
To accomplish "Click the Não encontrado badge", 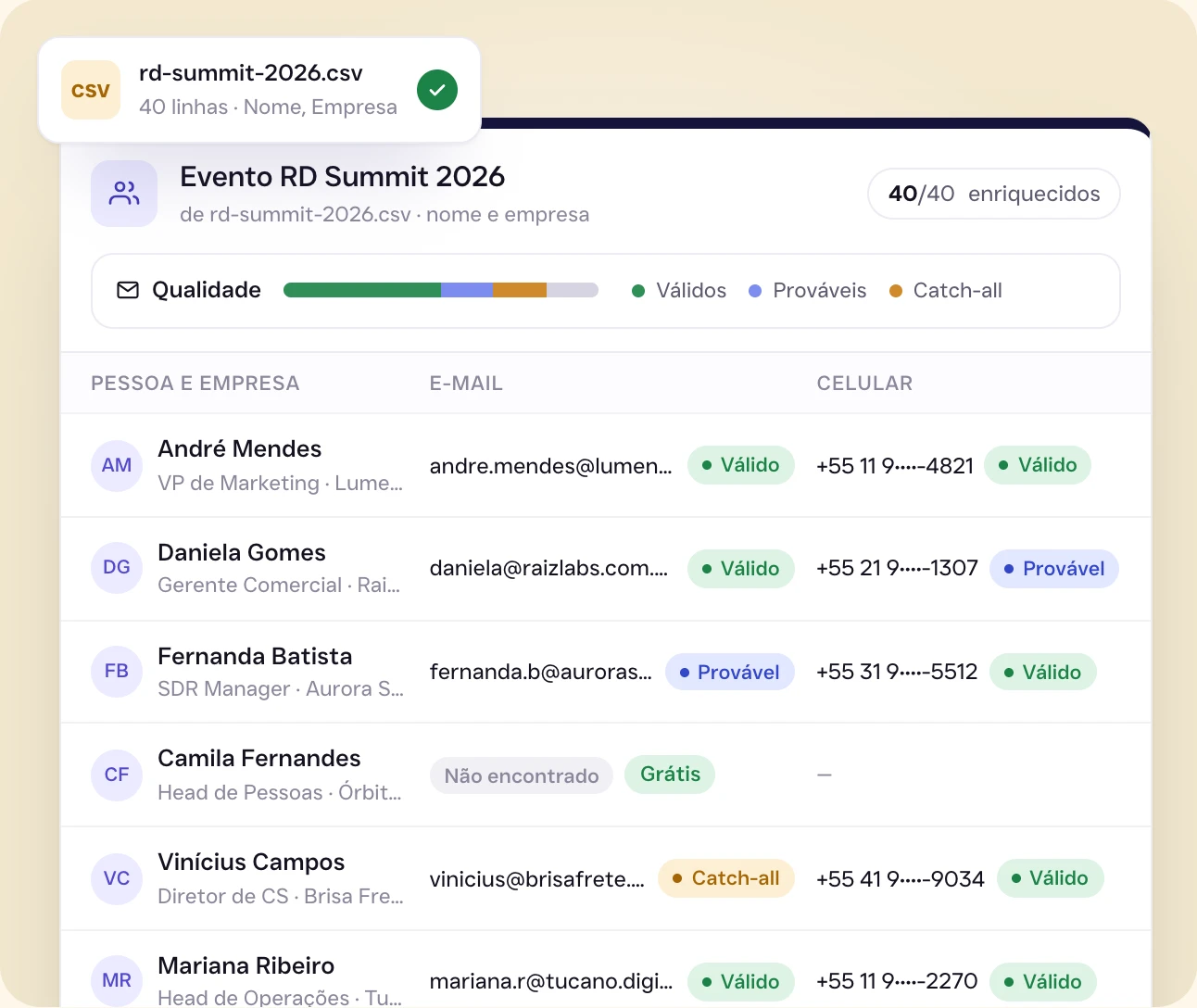I will pyautogui.click(x=522, y=776).
